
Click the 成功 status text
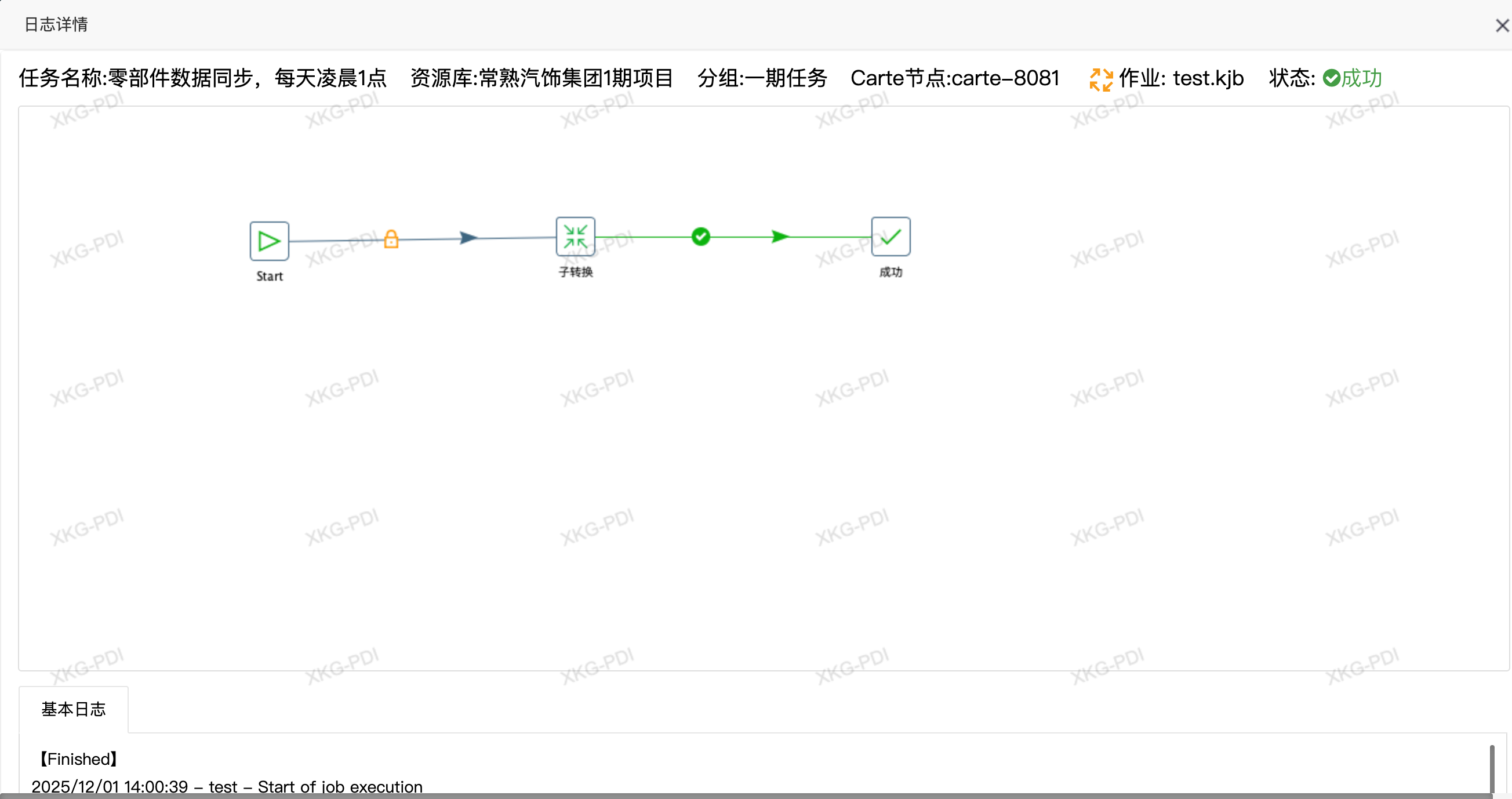point(1362,78)
